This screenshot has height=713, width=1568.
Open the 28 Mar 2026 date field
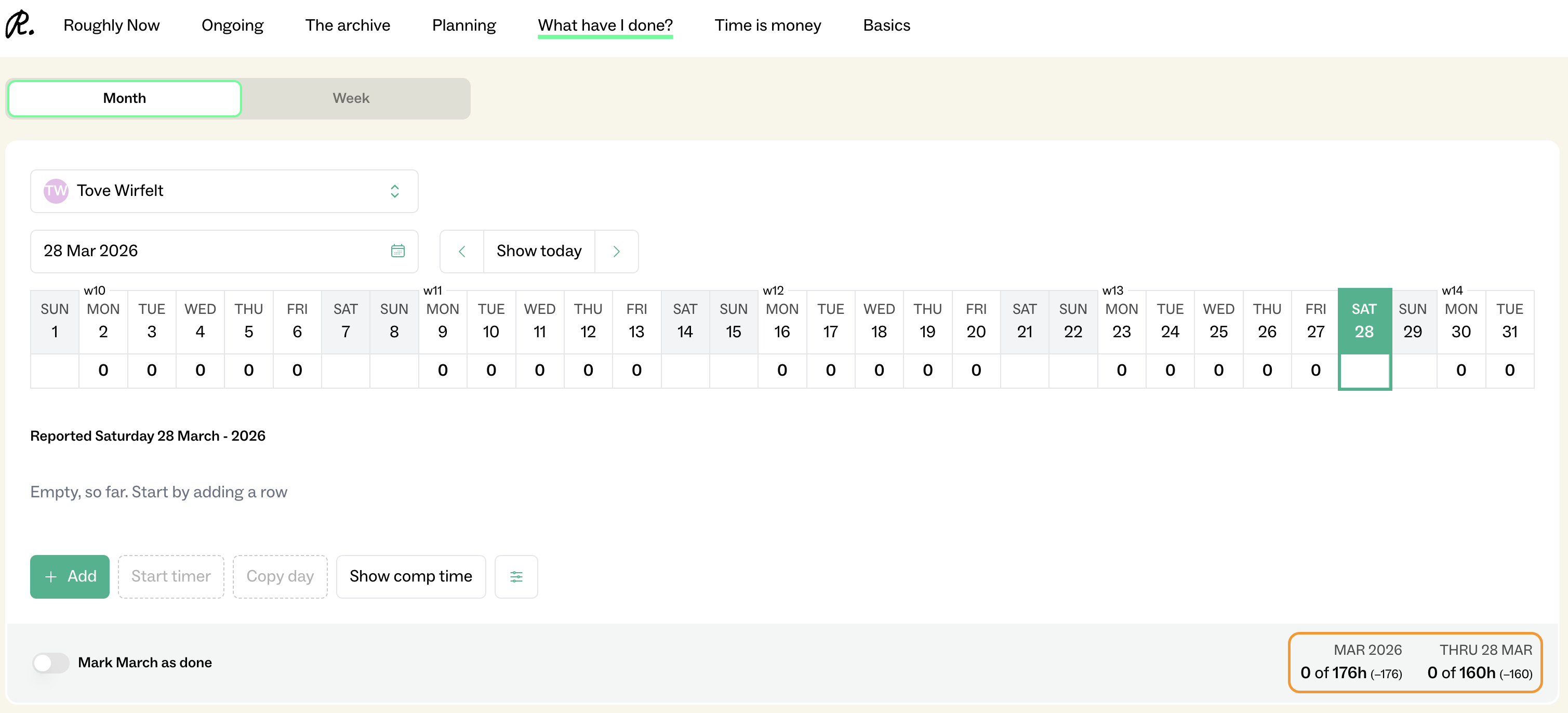point(207,251)
